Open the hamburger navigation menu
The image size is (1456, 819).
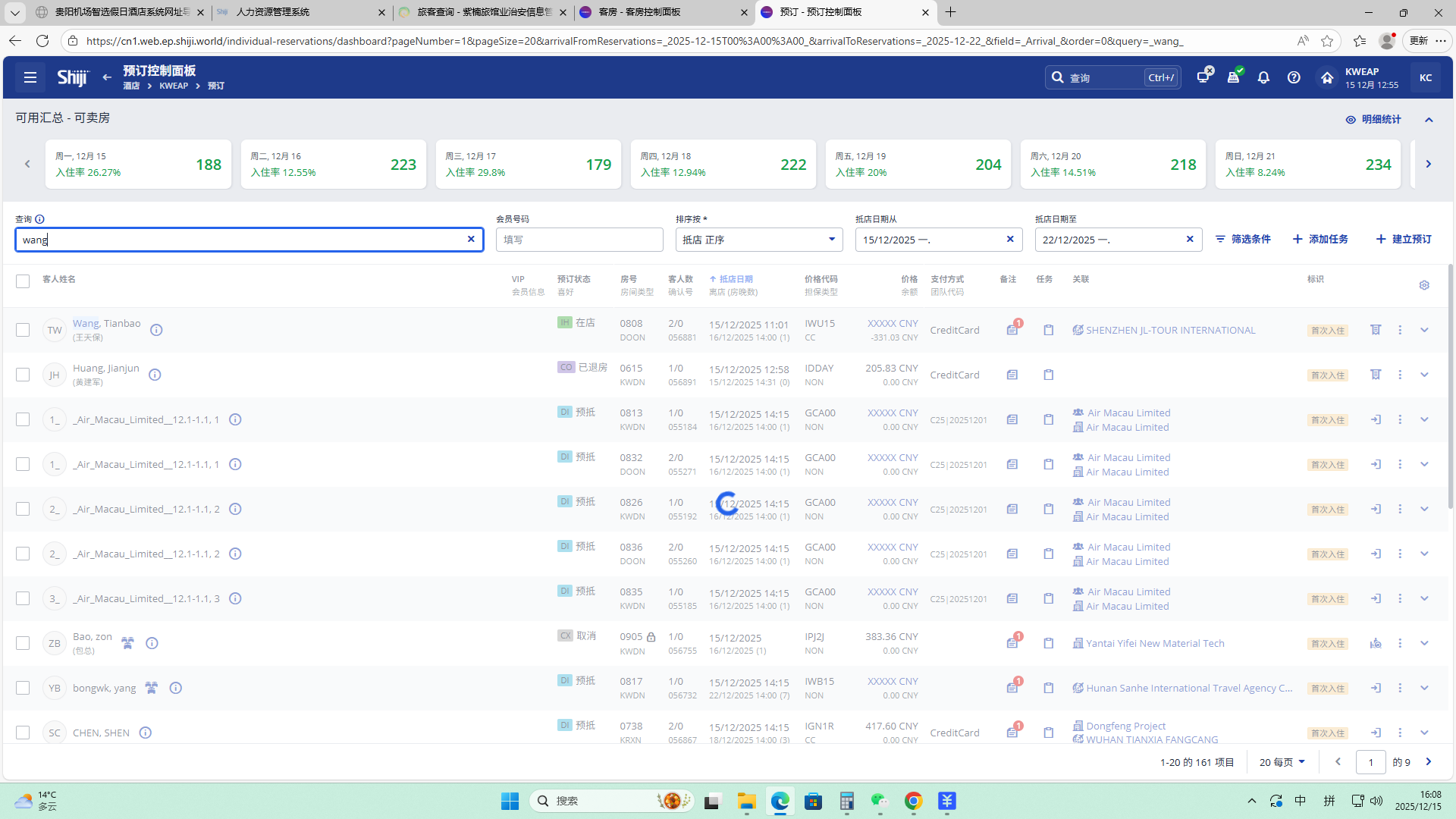[30, 77]
